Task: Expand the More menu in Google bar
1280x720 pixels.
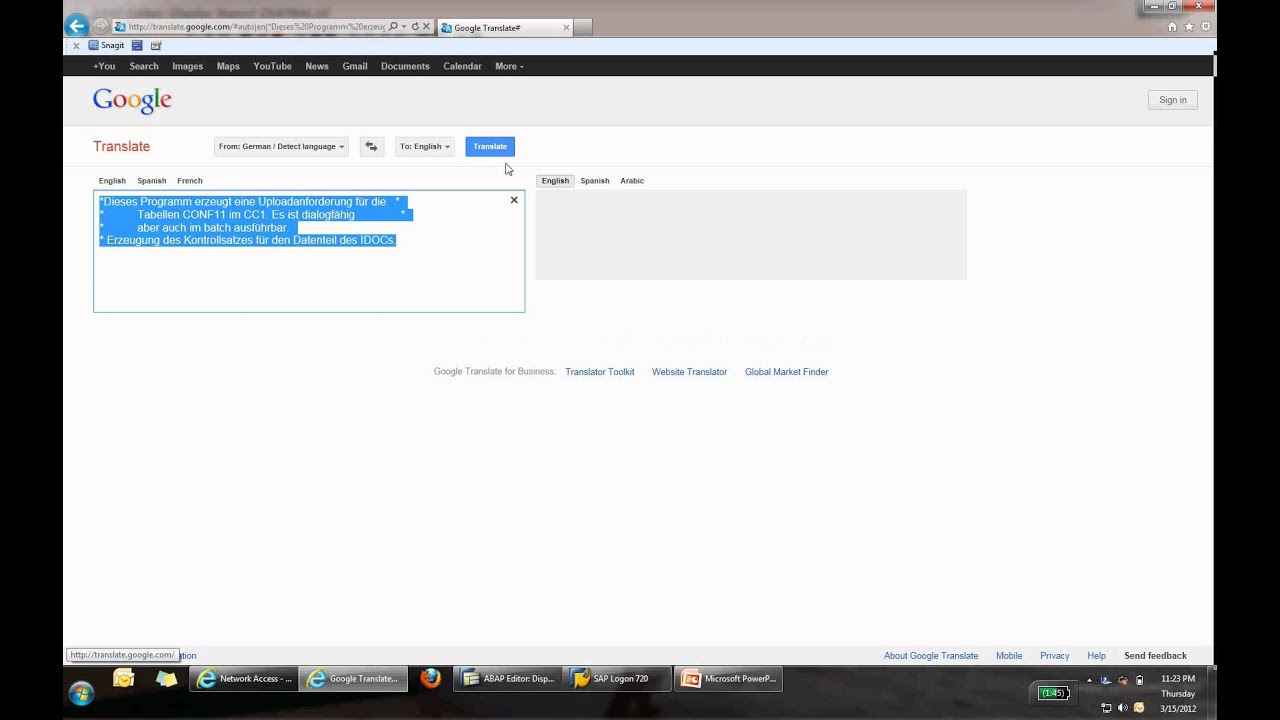Action: (509, 66)
